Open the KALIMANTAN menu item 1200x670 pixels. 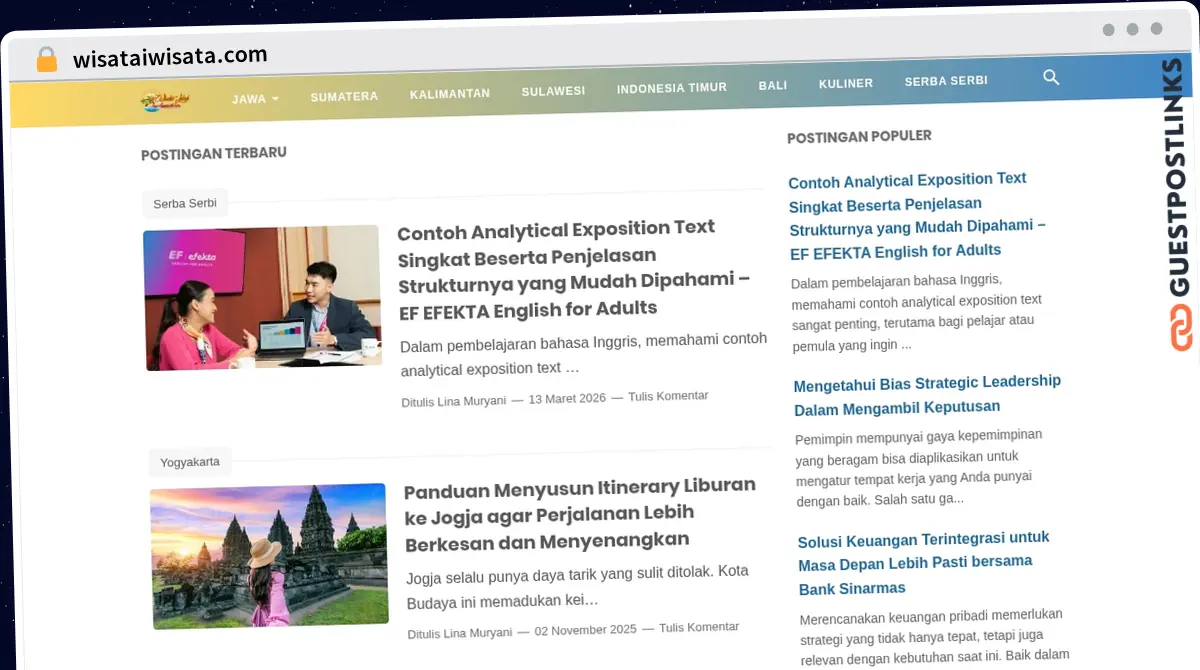(450, 94)
